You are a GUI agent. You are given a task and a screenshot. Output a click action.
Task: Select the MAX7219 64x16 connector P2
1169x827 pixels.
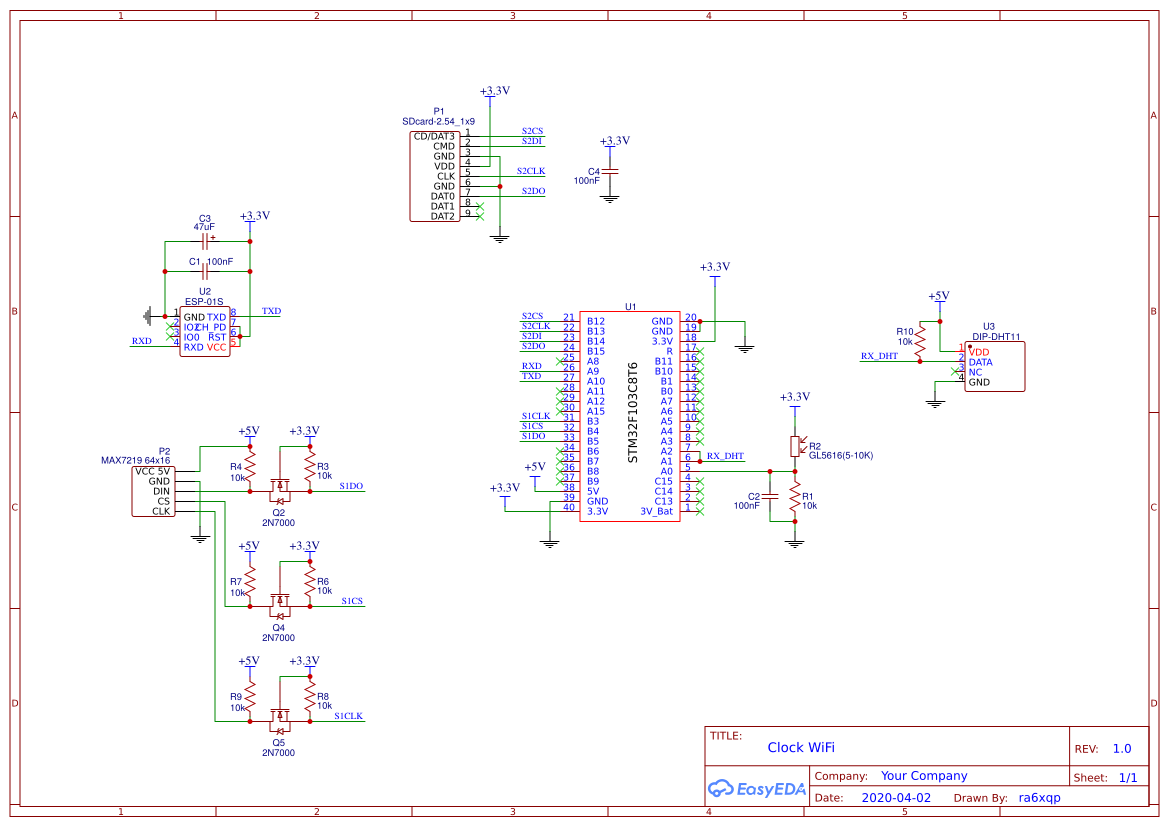tap(153, 492)
